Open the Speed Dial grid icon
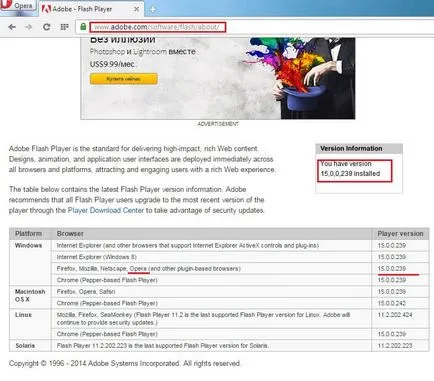Viewport: 434px width, 381px height. click(x=64, y=27)
